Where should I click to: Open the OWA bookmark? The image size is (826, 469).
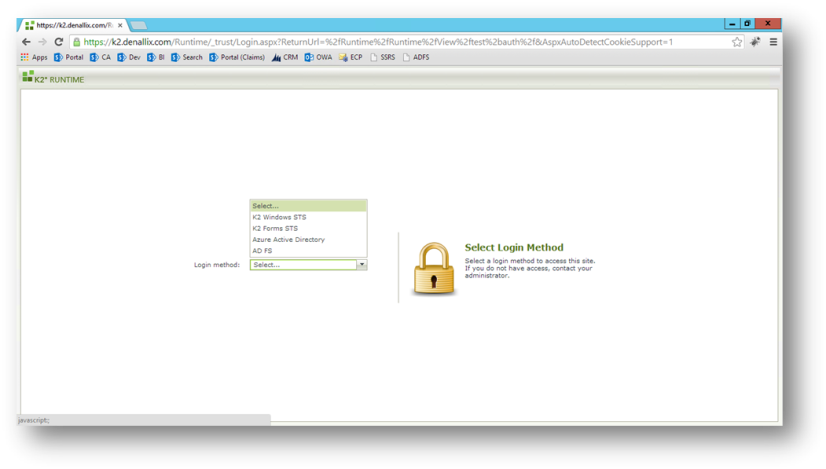pyautogui.click(x=318, y=57)
